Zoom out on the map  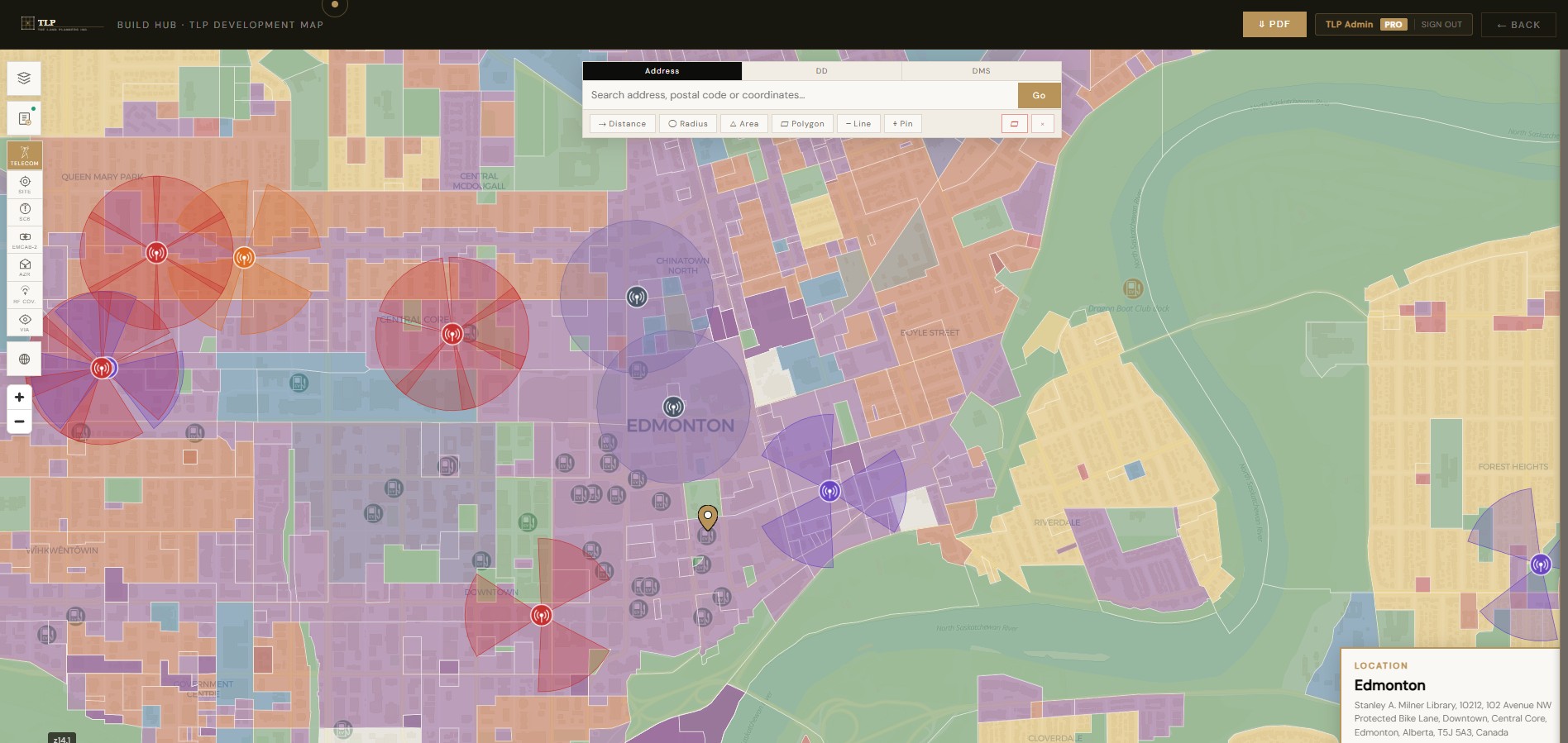click(x=19, y=422)
